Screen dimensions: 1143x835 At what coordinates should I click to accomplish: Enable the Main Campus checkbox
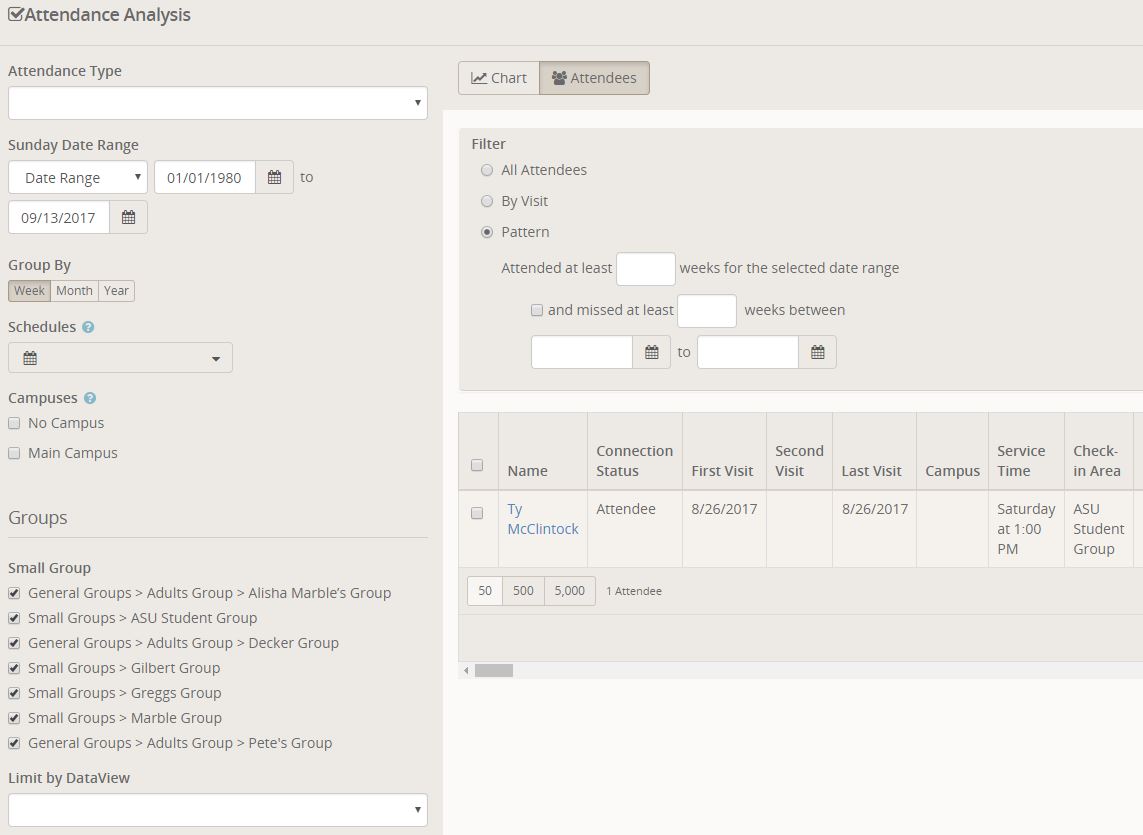(x=14, y=453)
